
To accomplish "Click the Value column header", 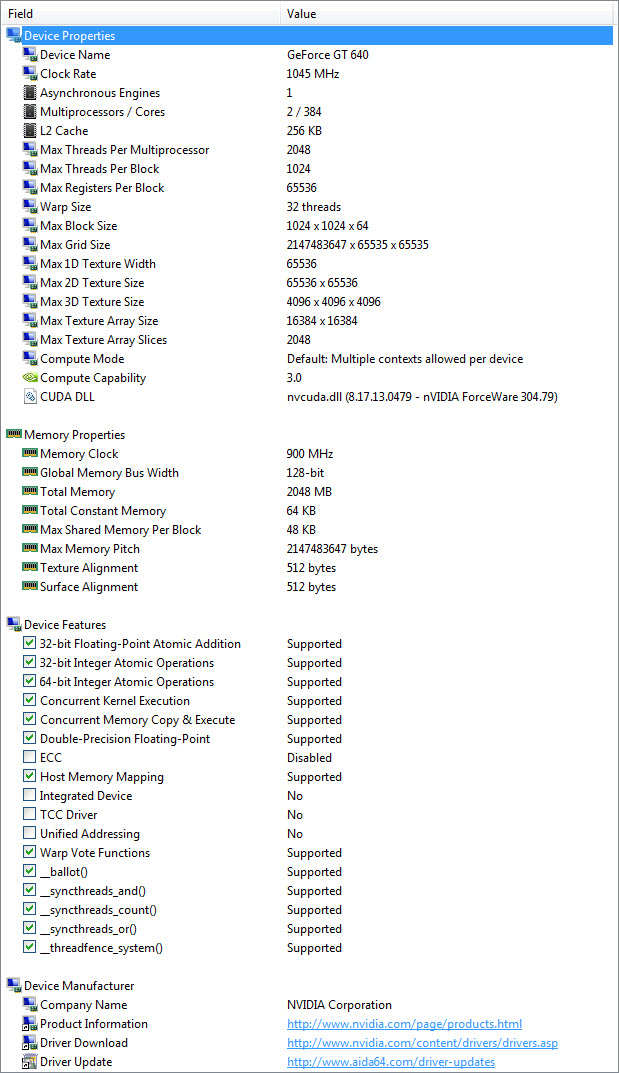I will click(447, 14).
